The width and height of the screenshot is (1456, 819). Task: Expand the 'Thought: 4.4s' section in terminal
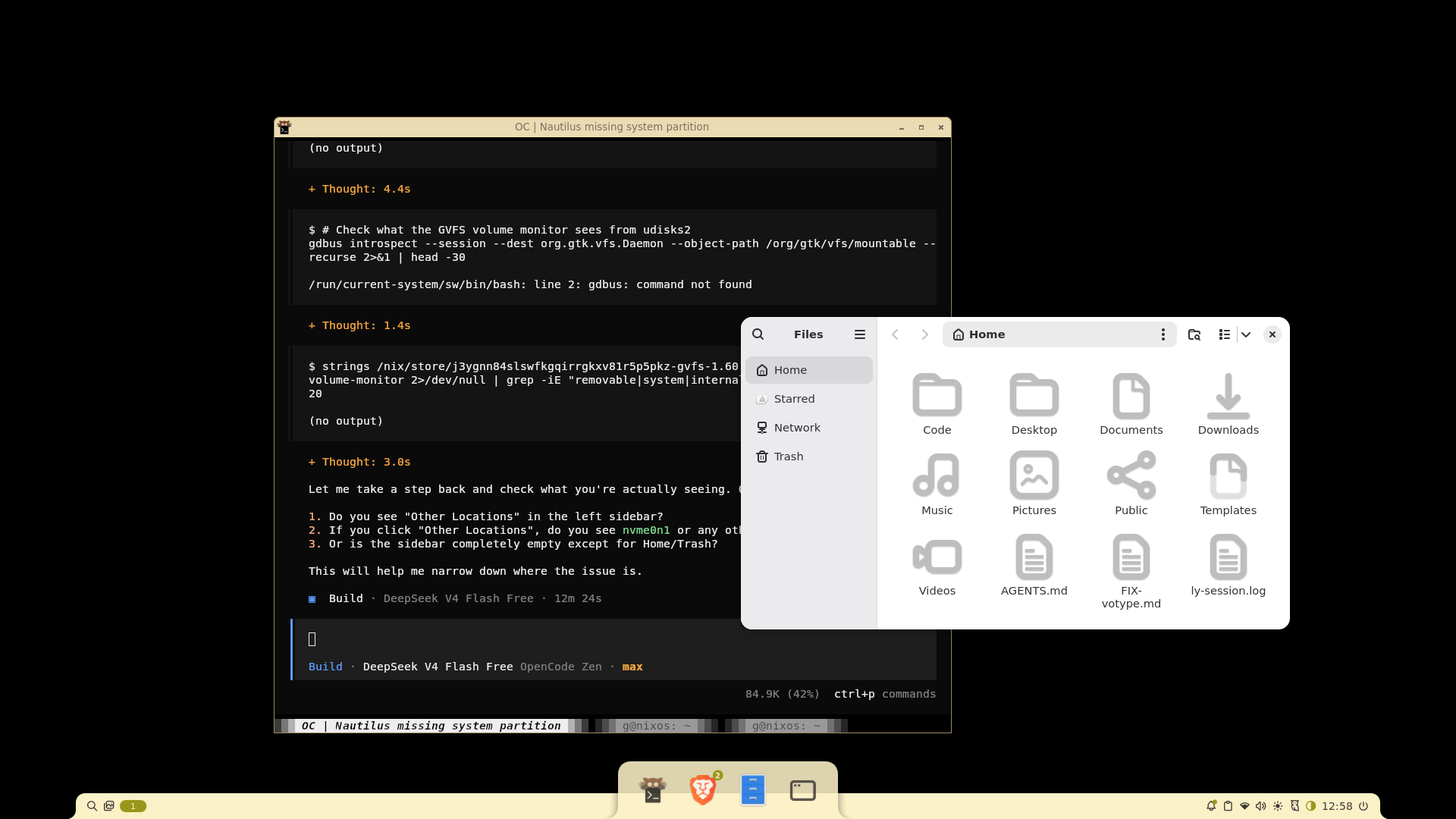pos(359,189)
